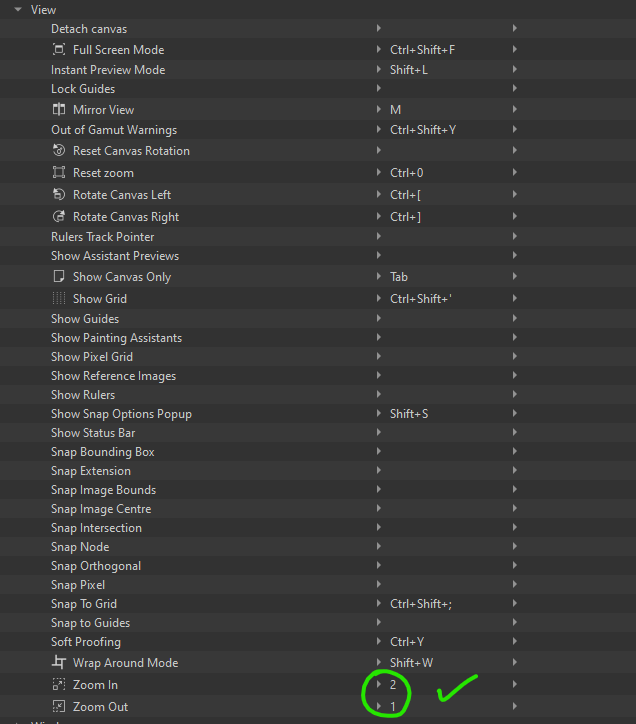Click the Tab shortcut for Show Canvas Only
The height and width of the screenshot is (724, 636).
399,277
